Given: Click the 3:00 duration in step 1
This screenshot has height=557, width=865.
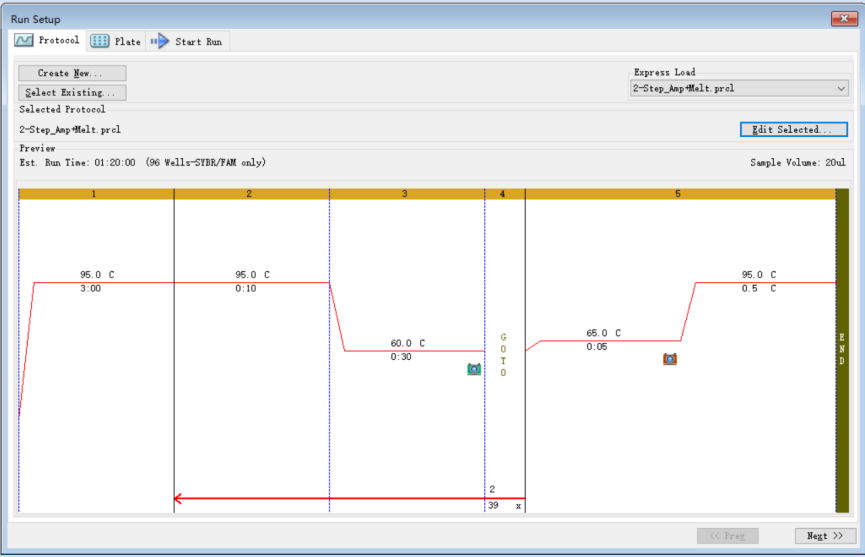Looking at the screenshot, I should [x=90, y=288].
